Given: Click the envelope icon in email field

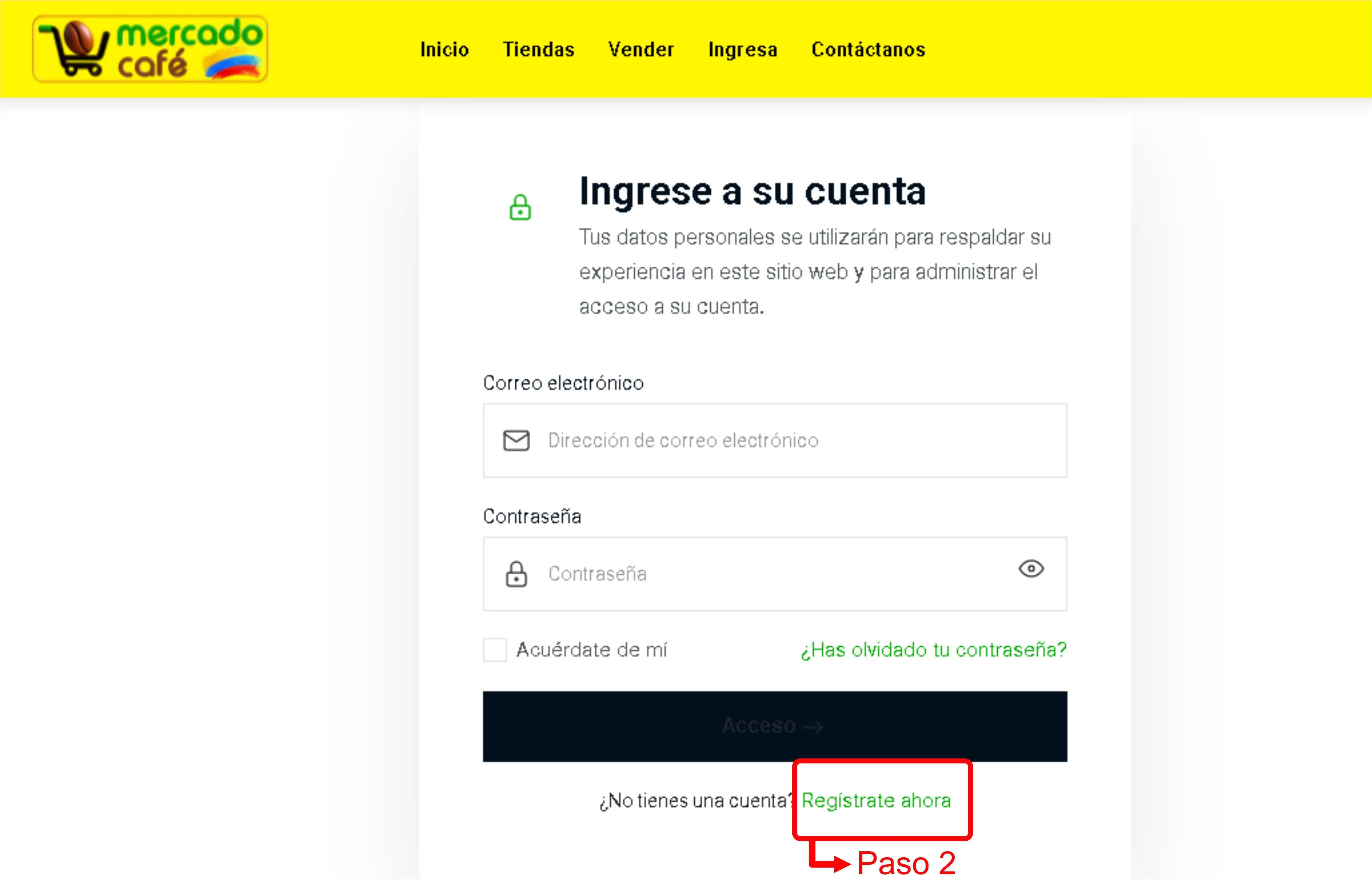Looking at the screenshot, I should click(x=516, y=441).
